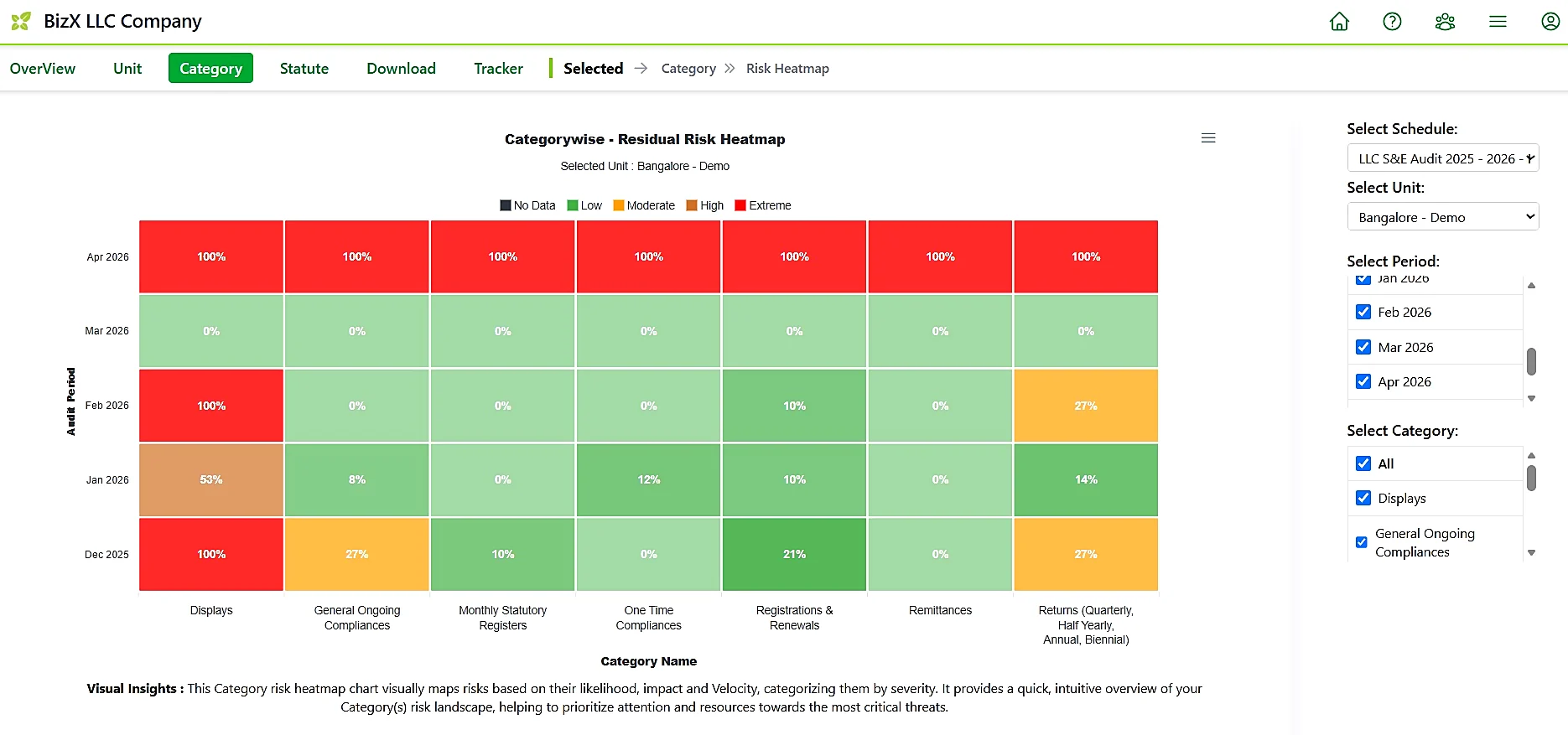The width and height of the screenshot is (1568, 735).
Task: Open the users group icon
Action: [1445, 22]
